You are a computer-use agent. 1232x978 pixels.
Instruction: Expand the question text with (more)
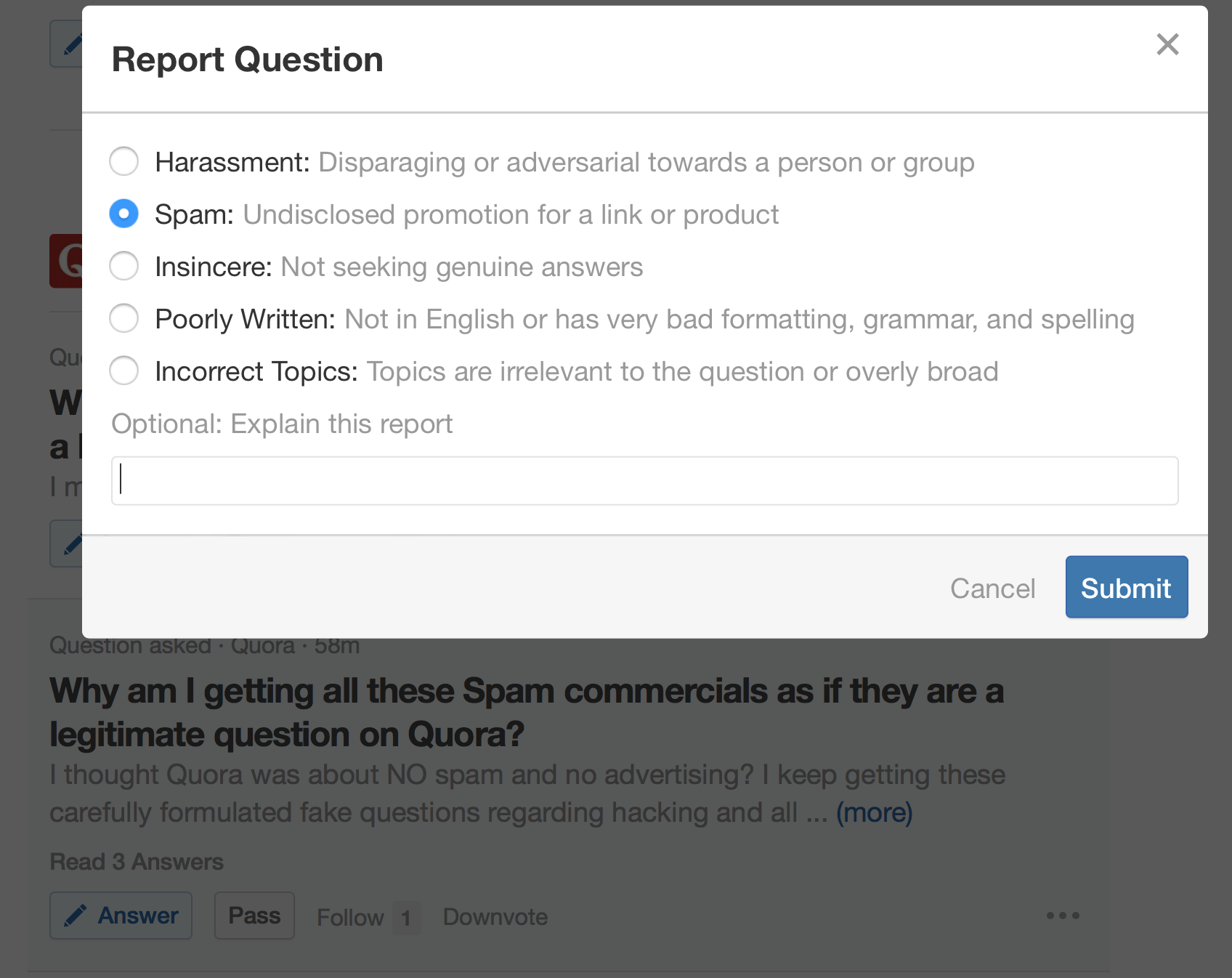coord(875,812)
